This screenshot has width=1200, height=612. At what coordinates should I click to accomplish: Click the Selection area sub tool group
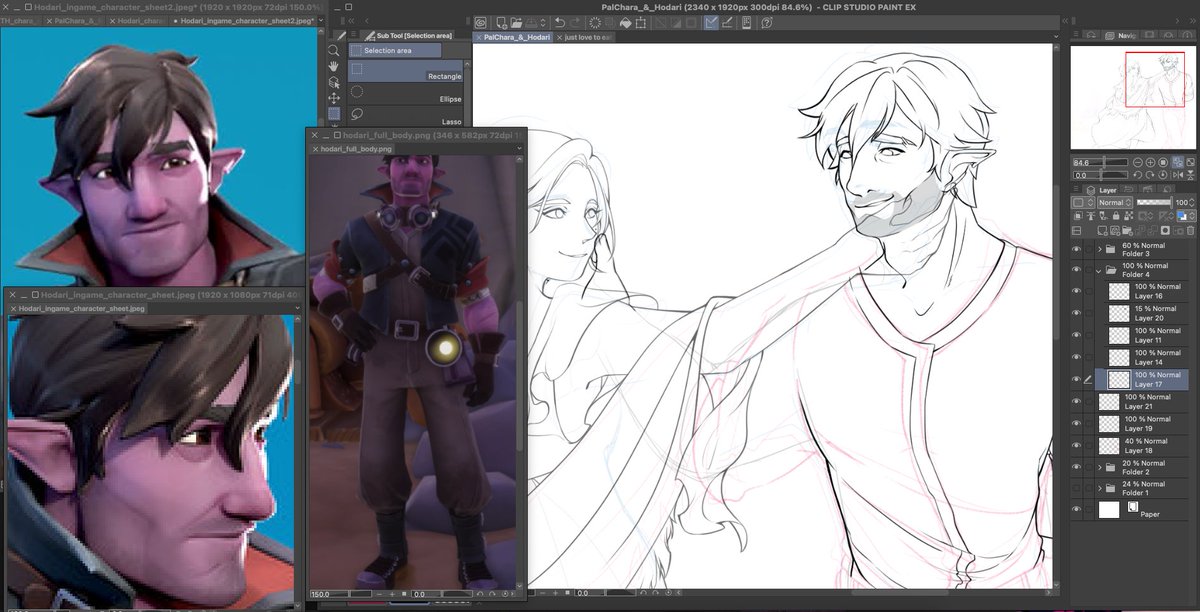click(x=395, y=50)
